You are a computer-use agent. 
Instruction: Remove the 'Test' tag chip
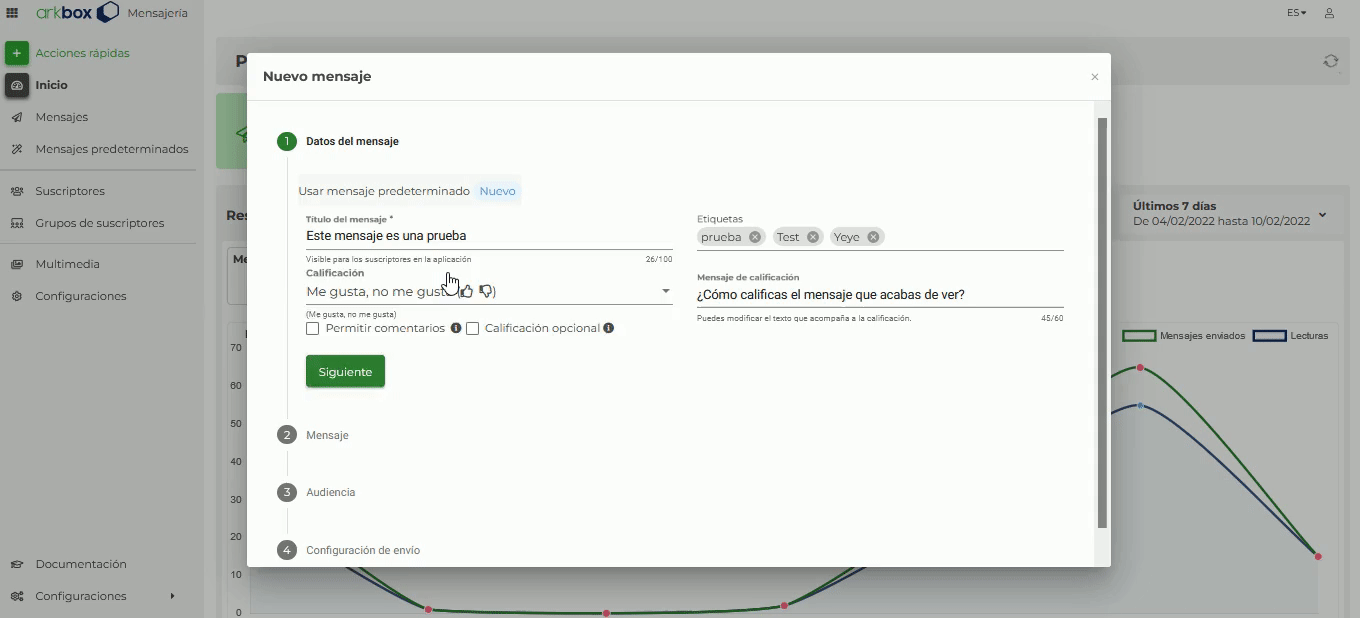pos(813,237)
